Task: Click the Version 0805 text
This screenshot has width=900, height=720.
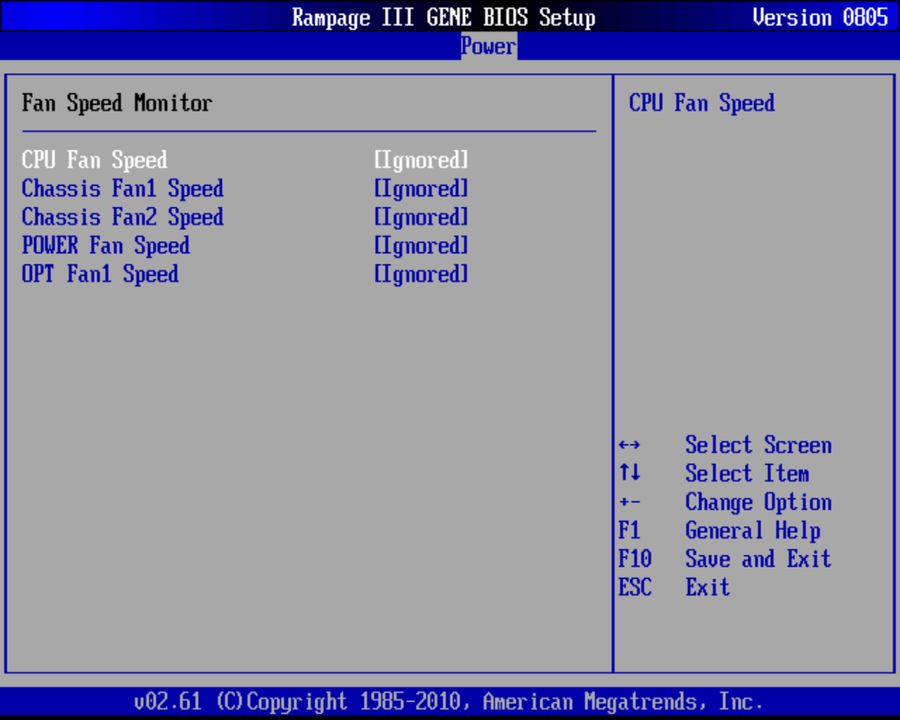Action: pos(820,17)
